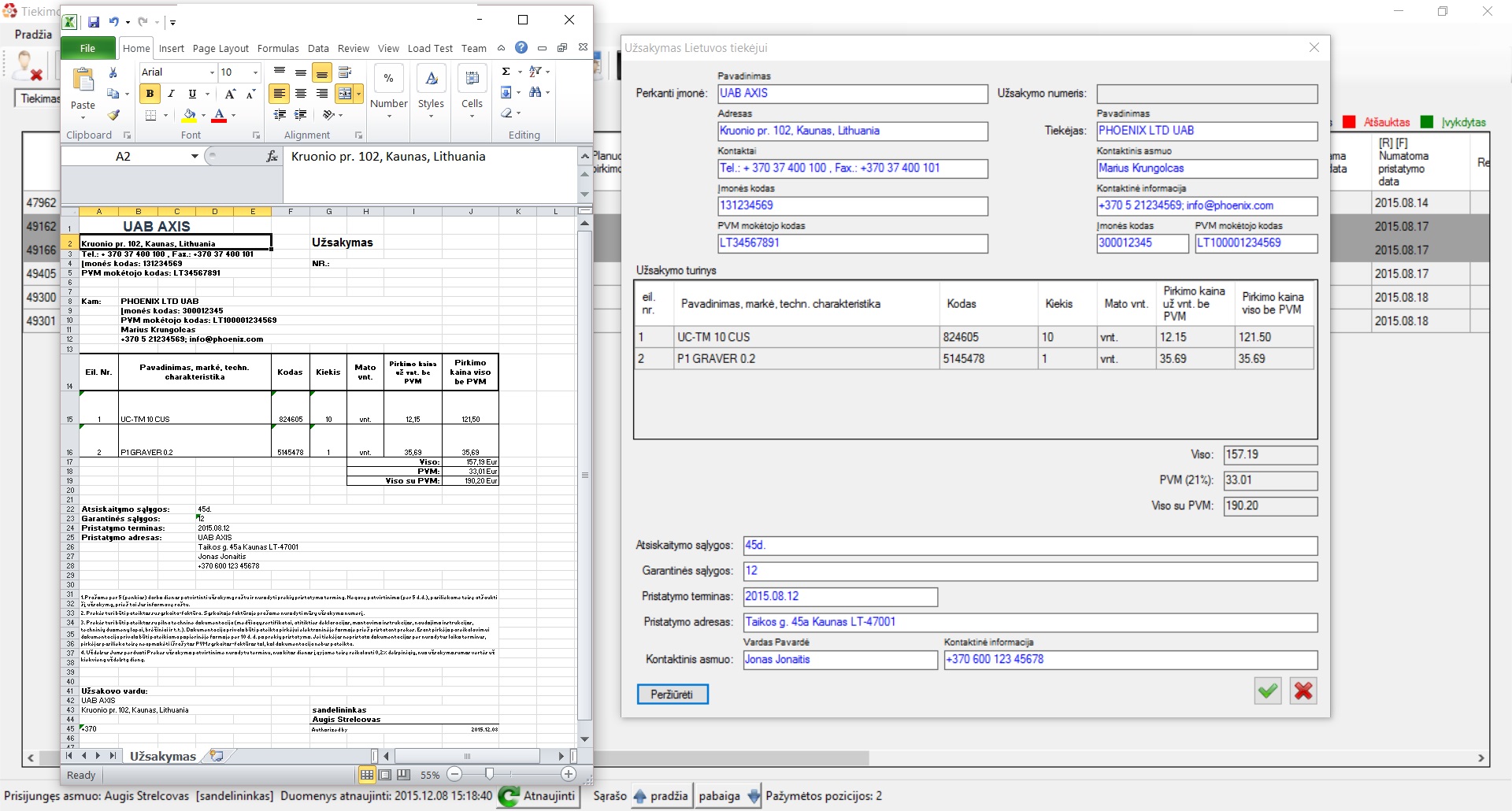Decrease indent in the Alignment group

click(280, 115)
